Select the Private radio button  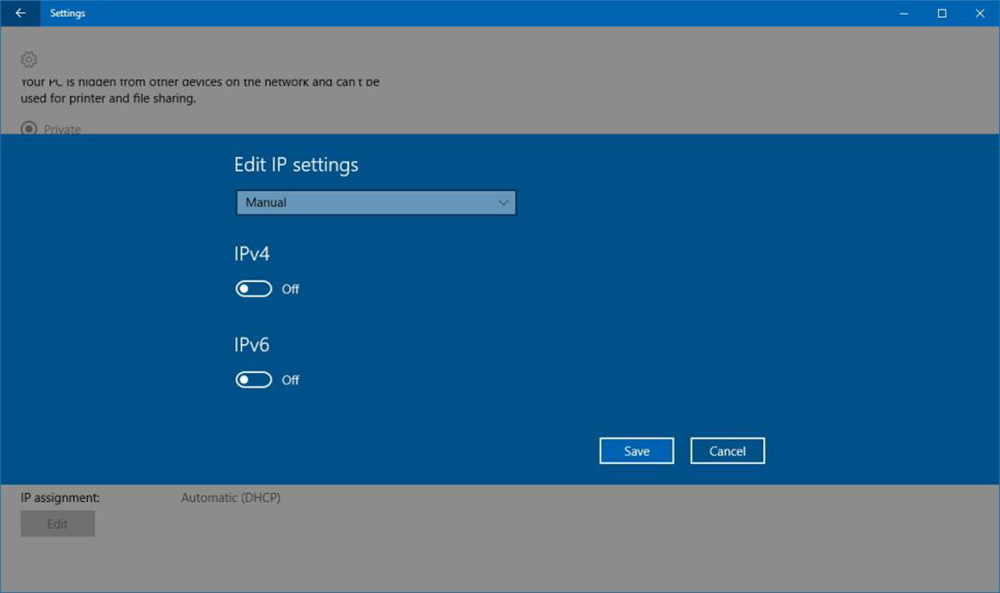tap(29, 129)
